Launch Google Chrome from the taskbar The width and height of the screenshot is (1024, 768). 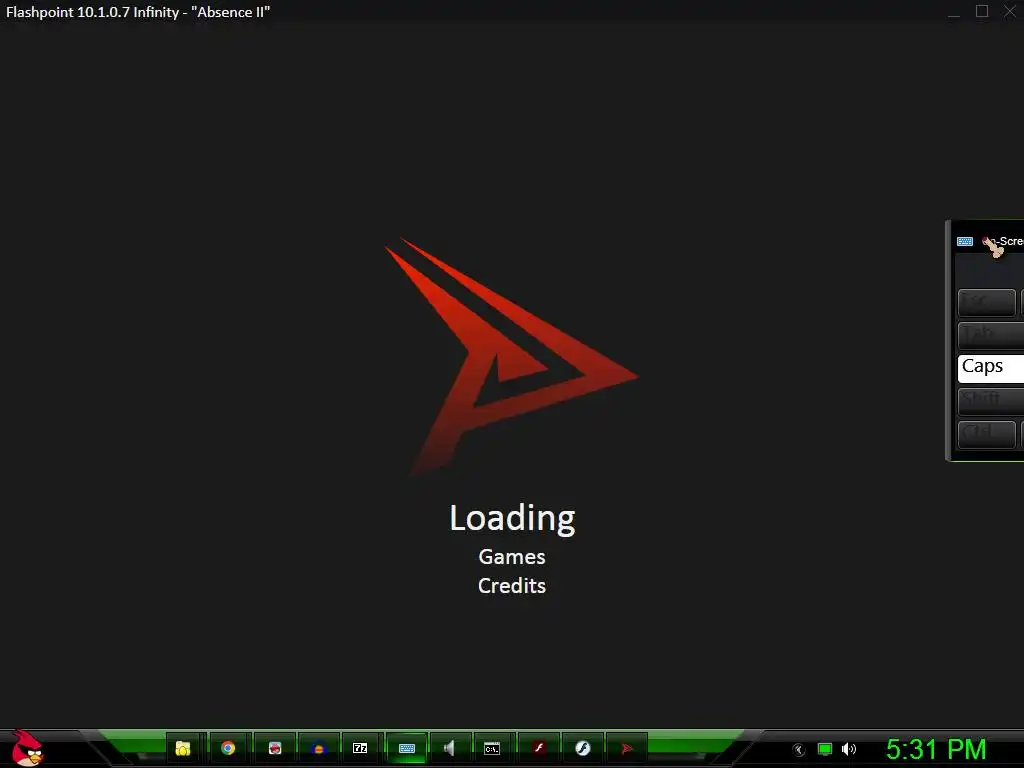click(x=228, y=748)
